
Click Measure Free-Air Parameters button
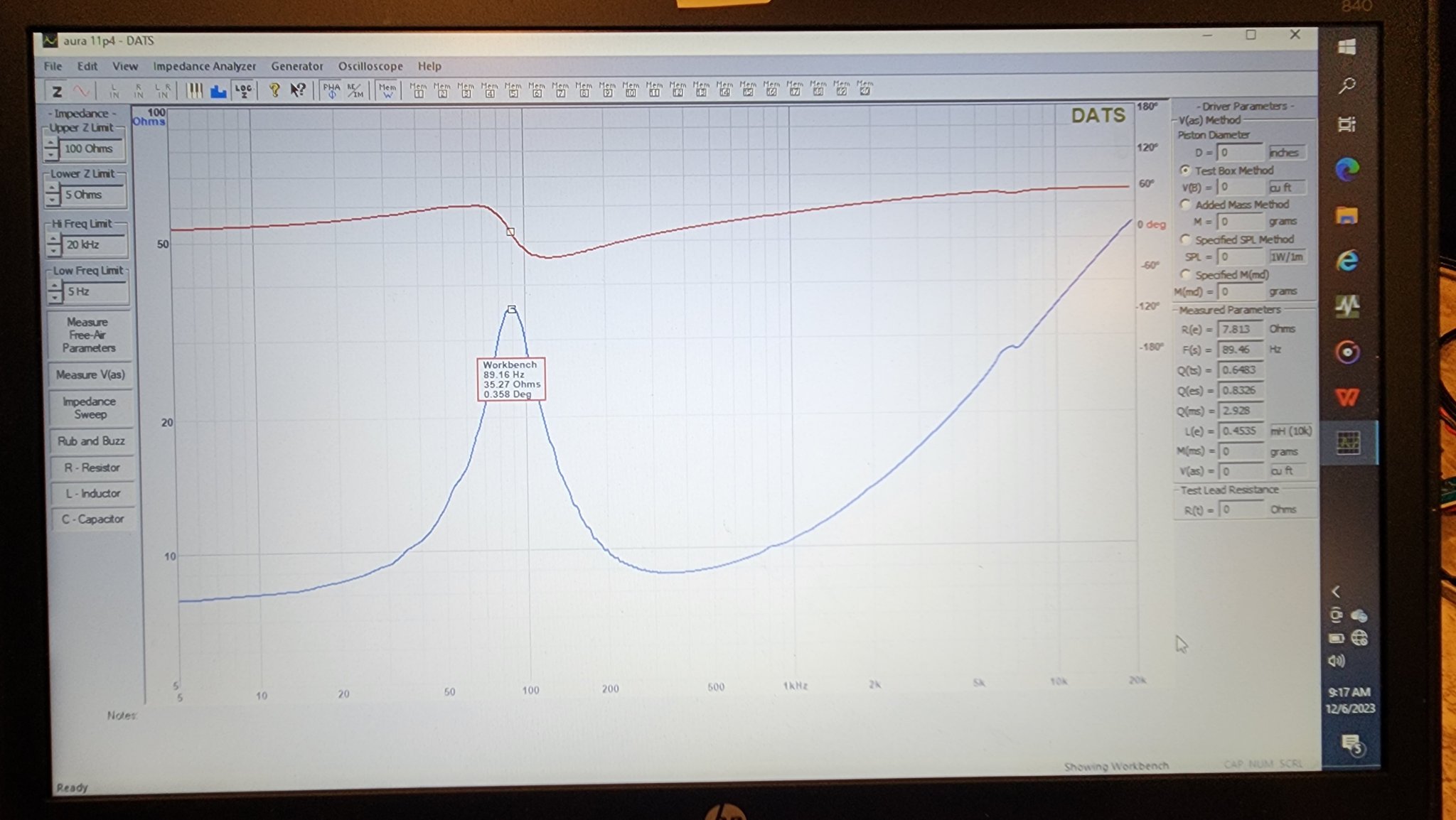tap(90, 335)
